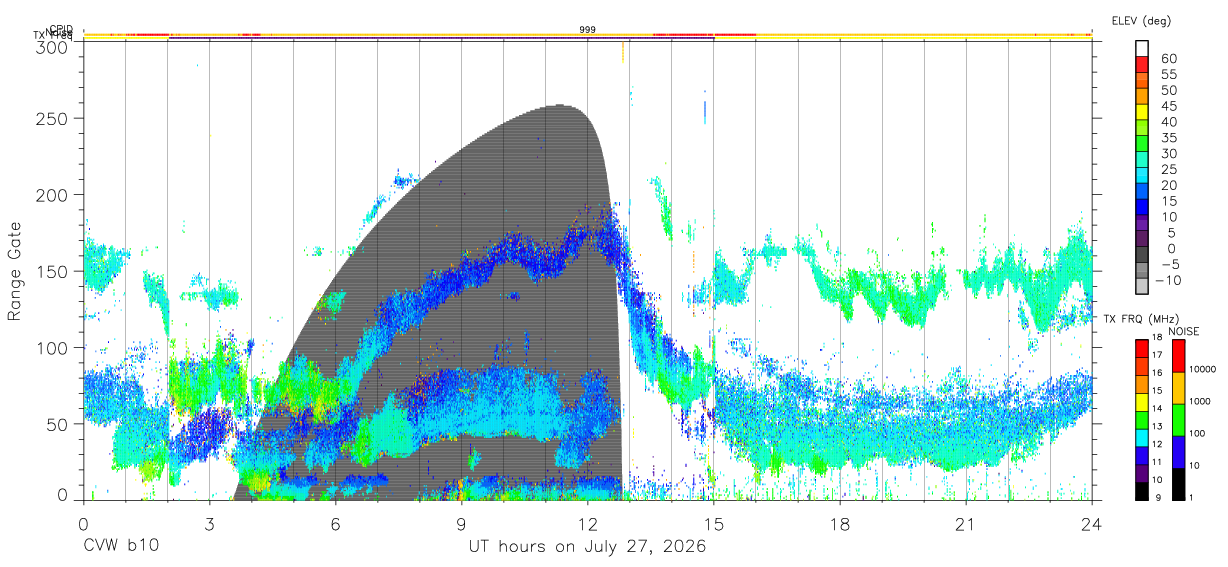Click the 12 hour tick on the UT axis
The width and height of the screenshot is (1228, 567).
(x=588, y=524)
